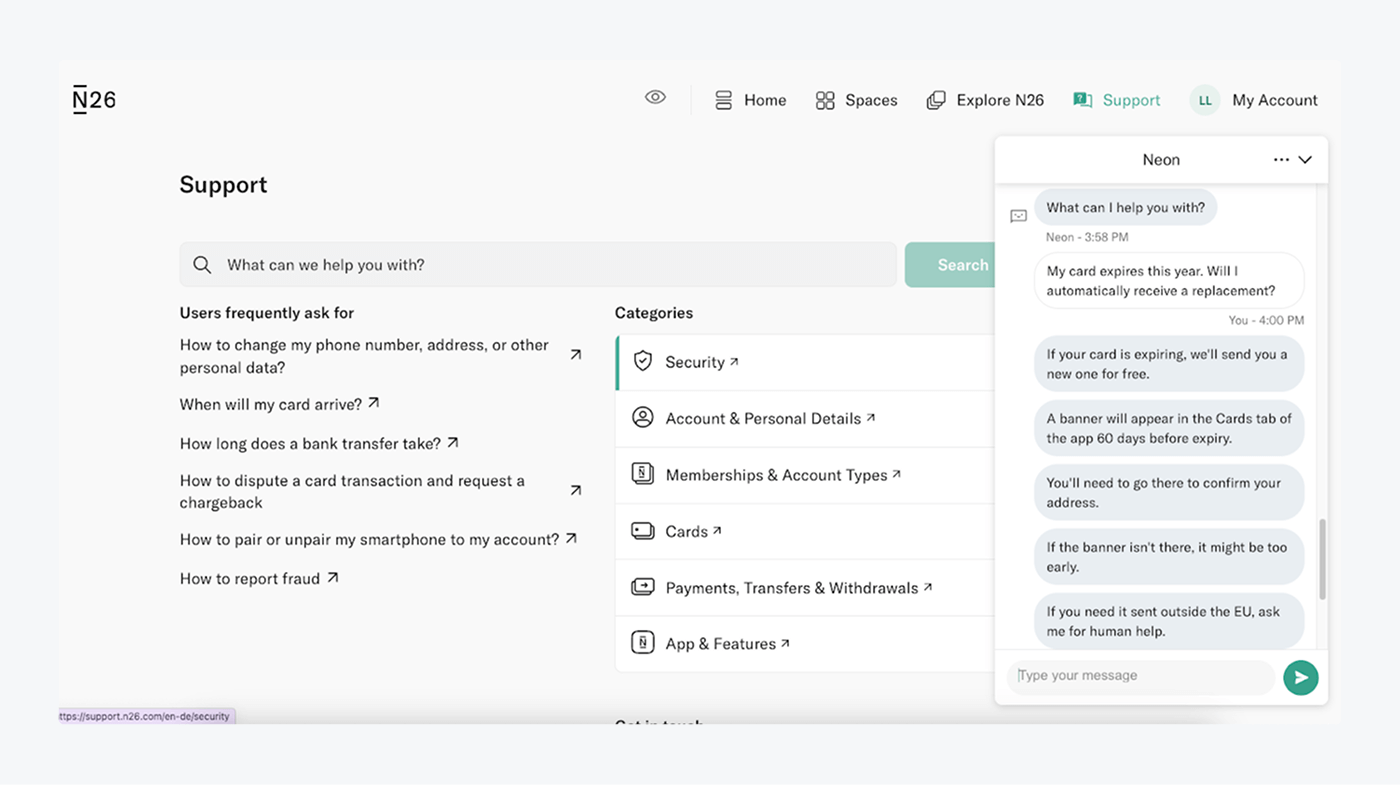This screenshot has width=1400, height=785.
Task: Click the green Search button
Action: (x=950, y=265)
